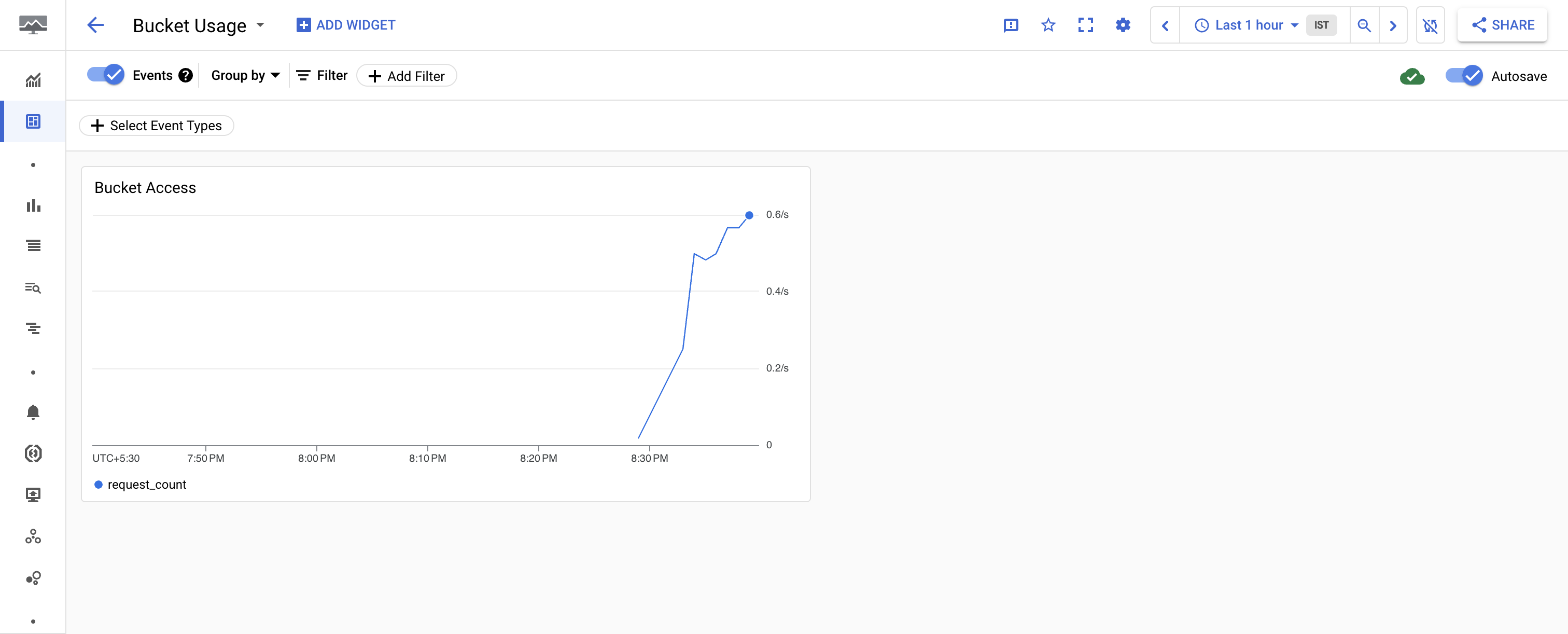This screenshot has height=634, width=1568.
Task: Open the settings gear icon
Action: pyautogui.click(x=1124, y=25)
